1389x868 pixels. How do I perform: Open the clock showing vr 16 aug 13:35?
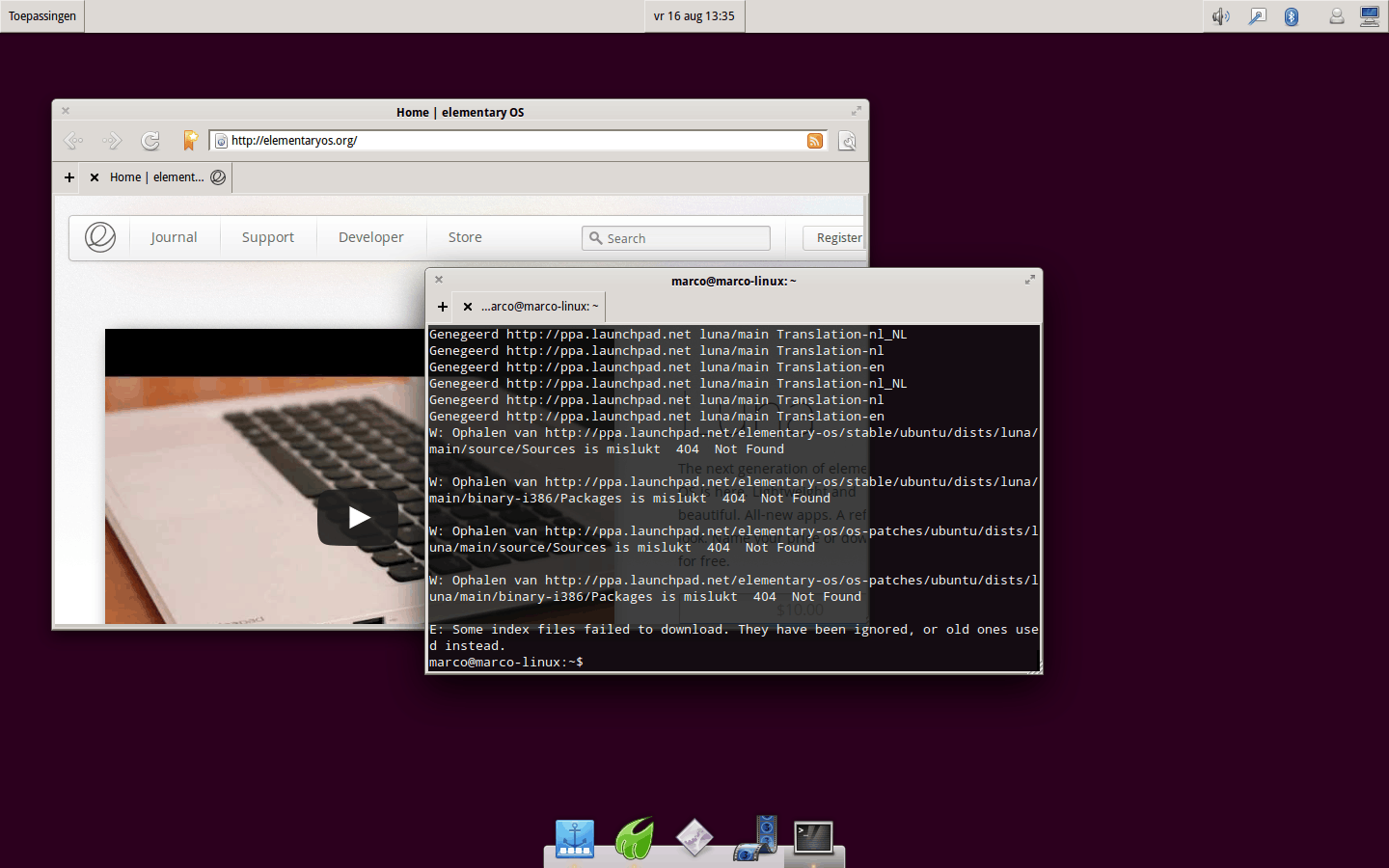(694, 16)
